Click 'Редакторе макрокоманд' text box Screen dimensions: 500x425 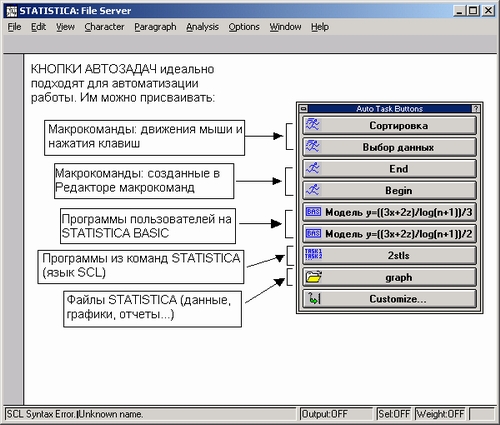click(x=144, y=181)
